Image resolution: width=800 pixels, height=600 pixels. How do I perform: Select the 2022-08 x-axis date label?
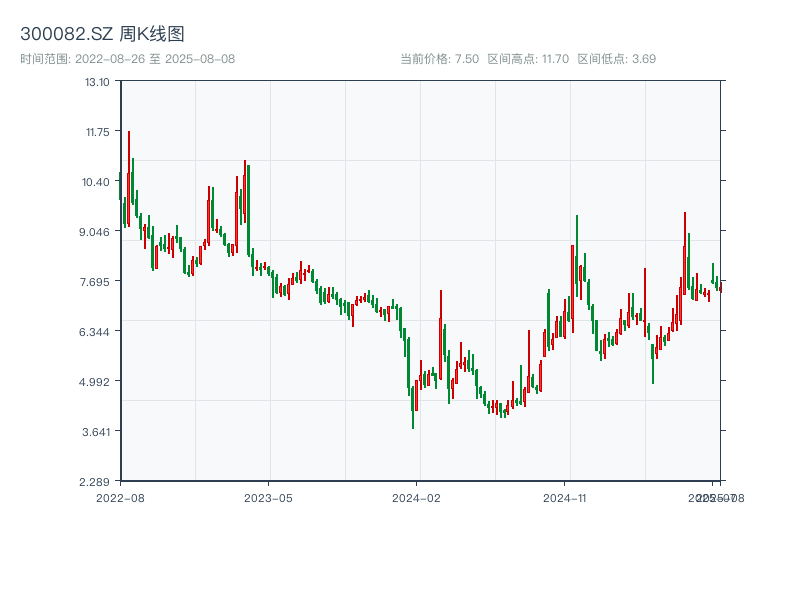point(120,497)
